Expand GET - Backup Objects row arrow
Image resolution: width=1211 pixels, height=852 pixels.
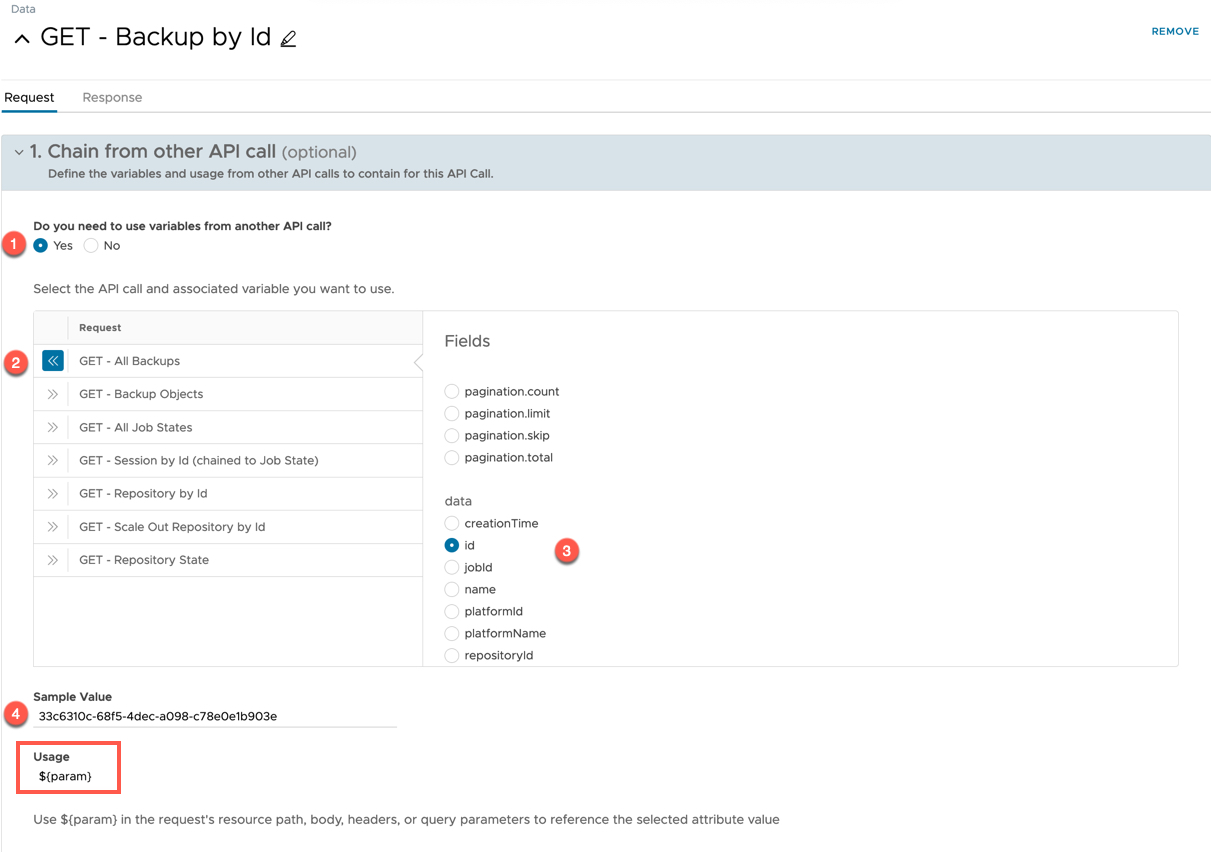click(53, 394)
